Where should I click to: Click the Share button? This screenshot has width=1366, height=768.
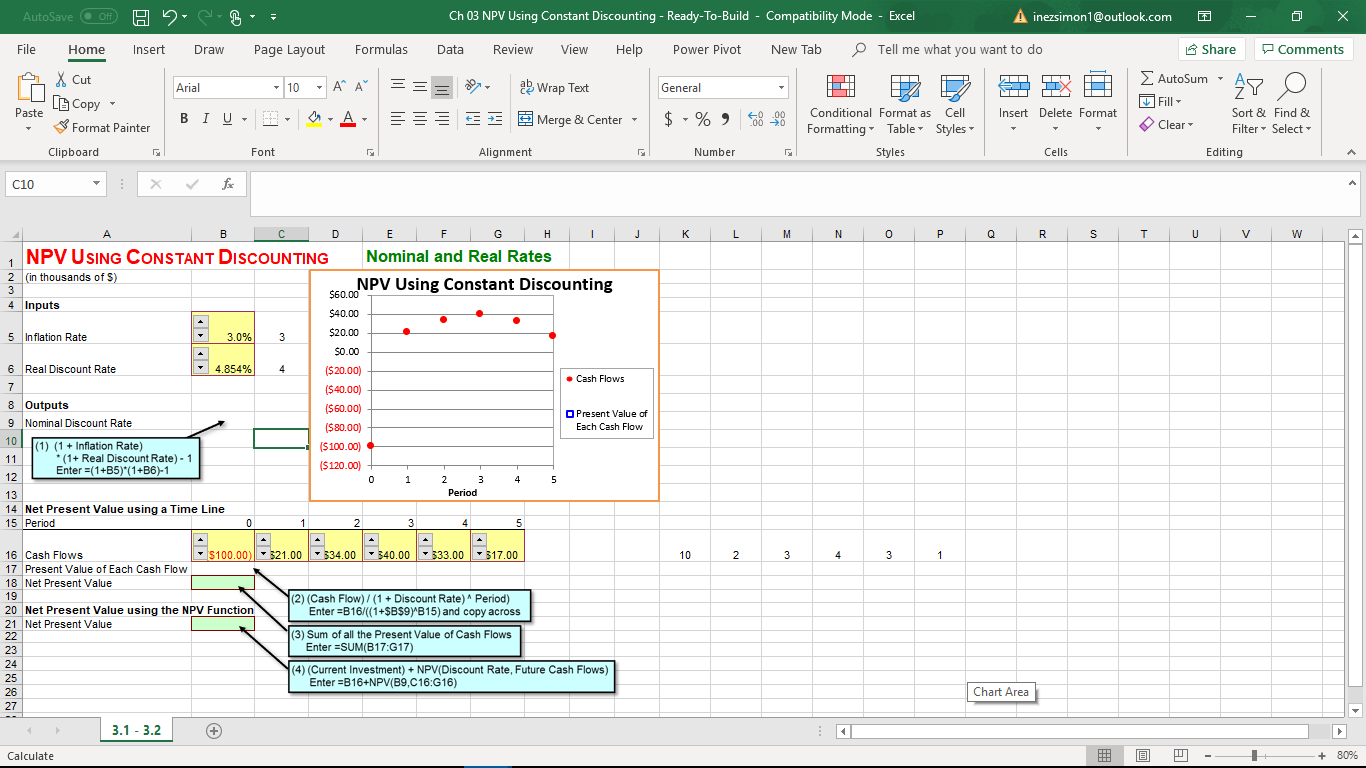(x=1211, y=48)
